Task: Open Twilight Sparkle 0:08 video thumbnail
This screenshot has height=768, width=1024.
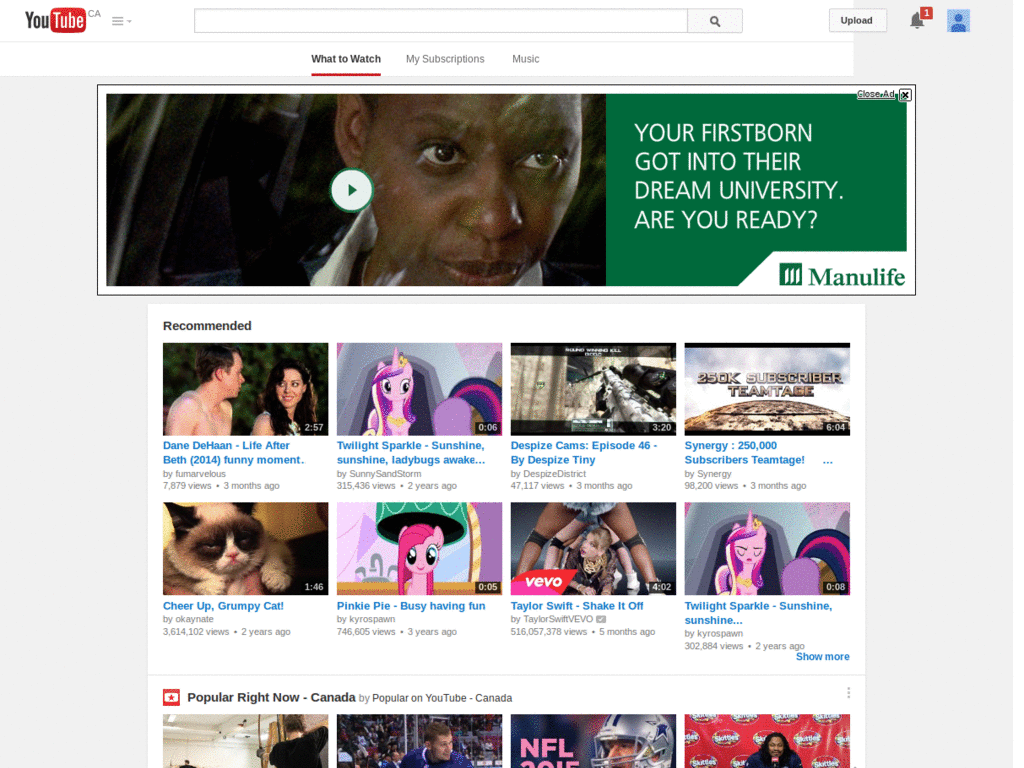Action: [x=767, y=549]
